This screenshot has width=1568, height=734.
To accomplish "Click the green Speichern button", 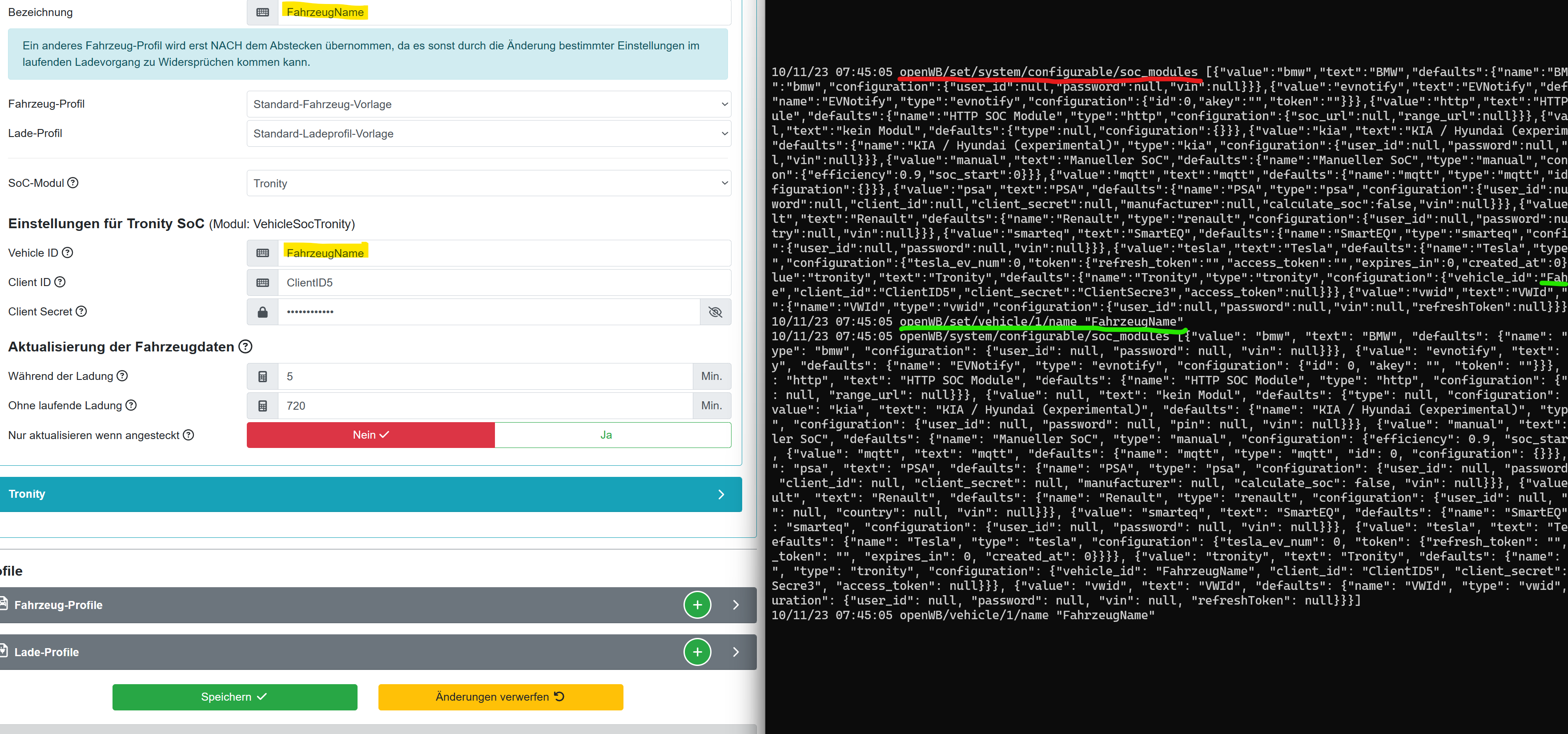I will coord(234,697).
